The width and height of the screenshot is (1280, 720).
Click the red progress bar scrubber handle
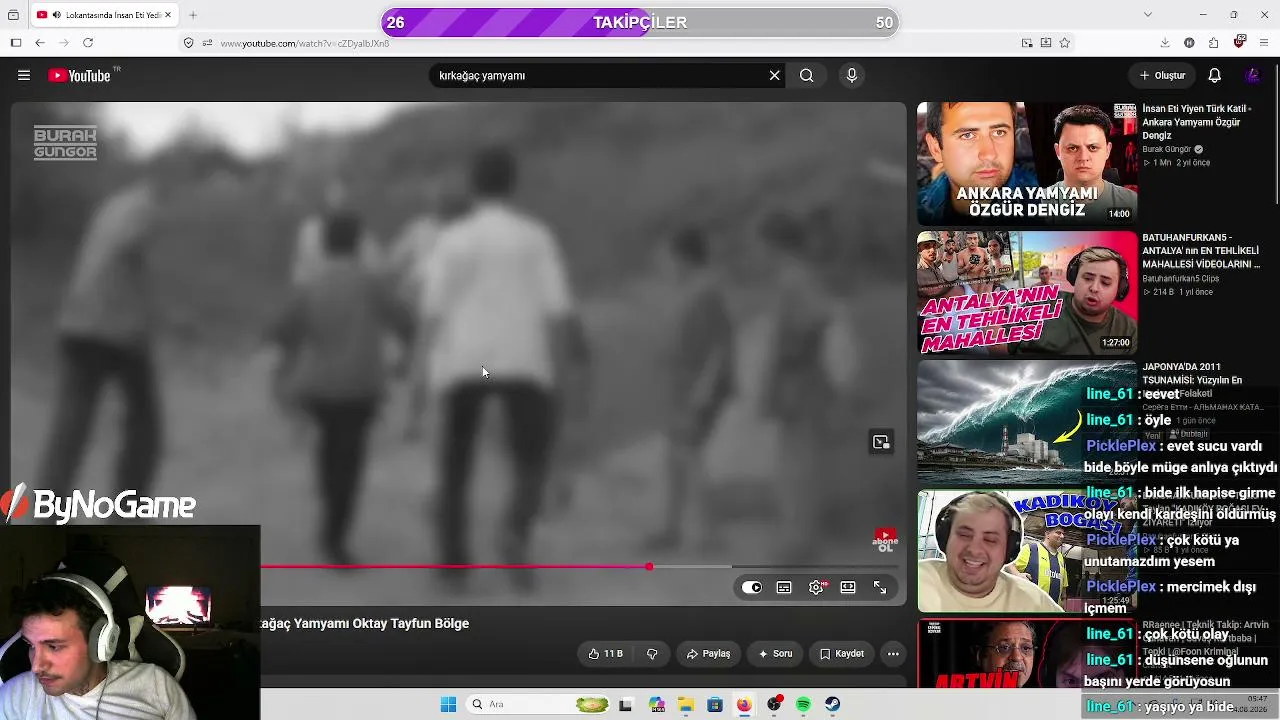coord(649,567)
